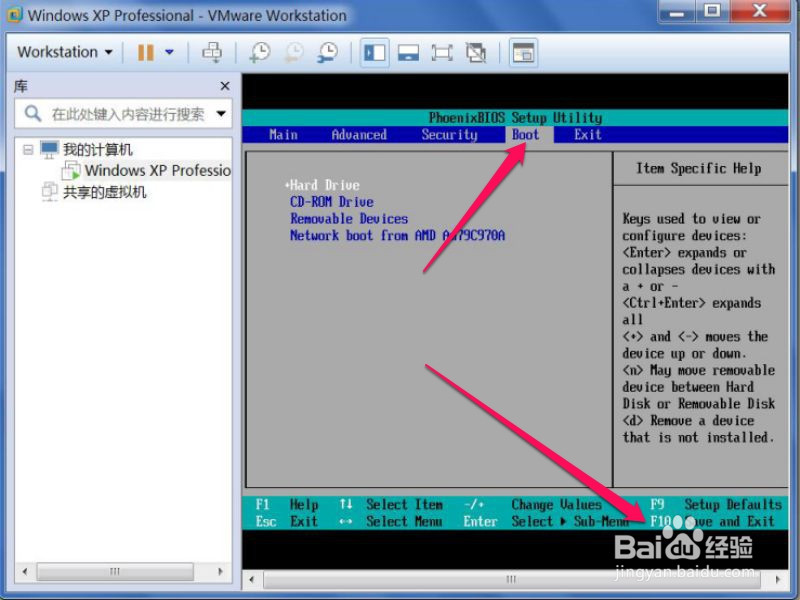Open power options dropdown arrow

pos(169,52)
